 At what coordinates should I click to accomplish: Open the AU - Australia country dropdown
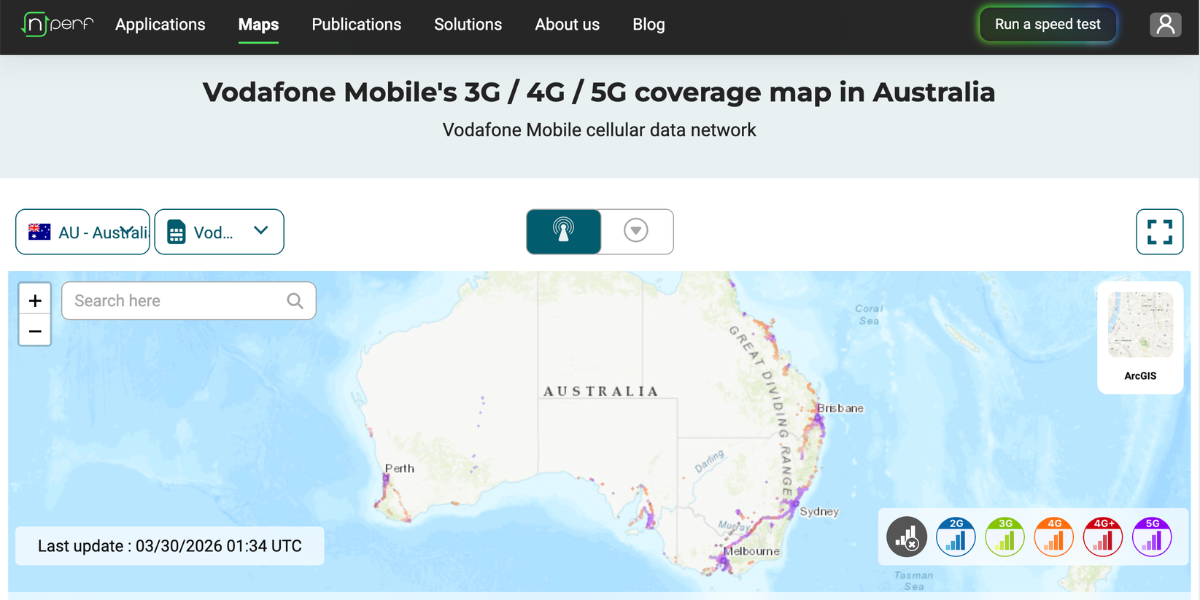click(82, 231)
